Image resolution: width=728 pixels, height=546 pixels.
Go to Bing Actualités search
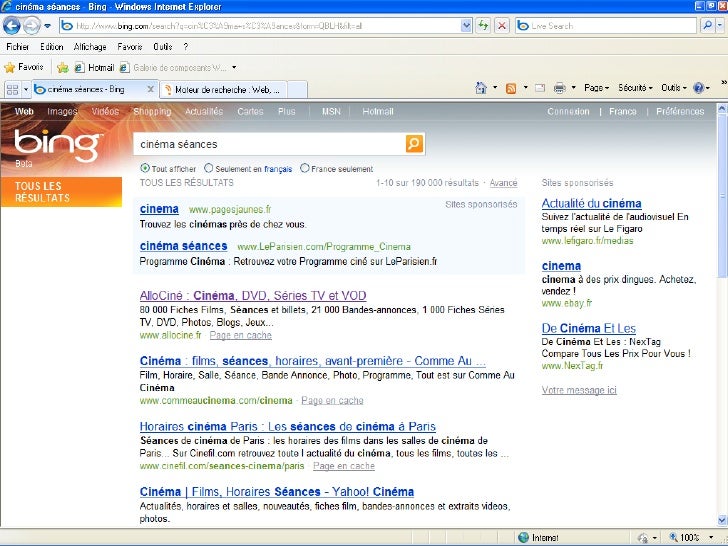coord(204,111)
